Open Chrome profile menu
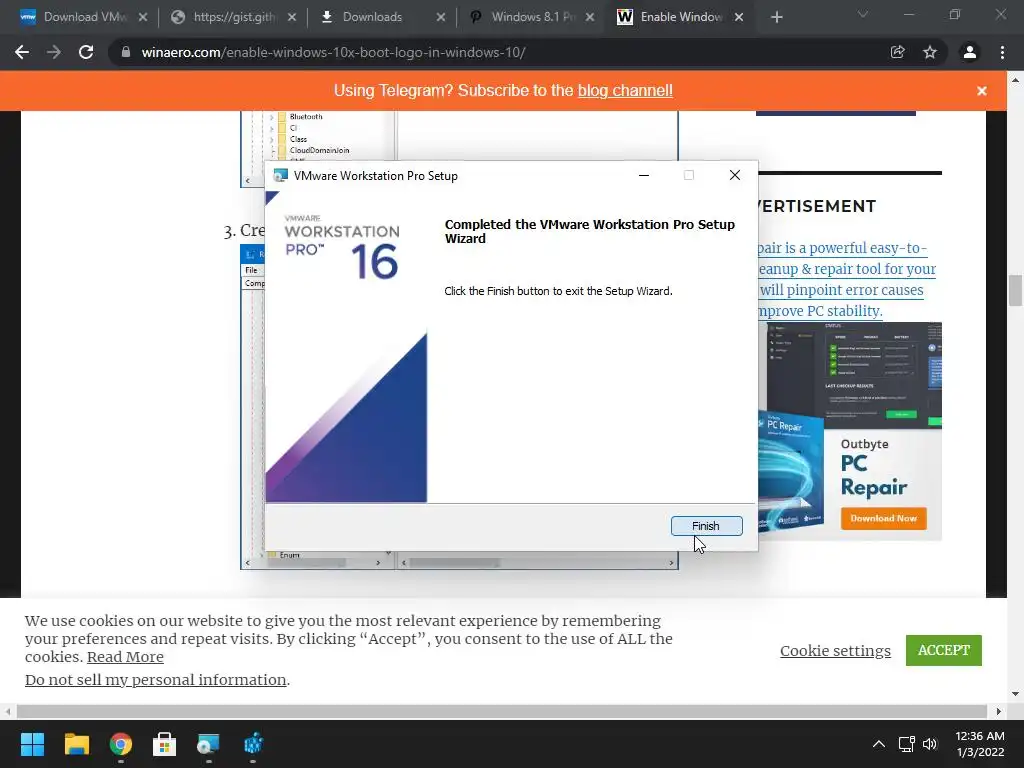This screenshot has width=1024, height=768. tap(970, 52)
